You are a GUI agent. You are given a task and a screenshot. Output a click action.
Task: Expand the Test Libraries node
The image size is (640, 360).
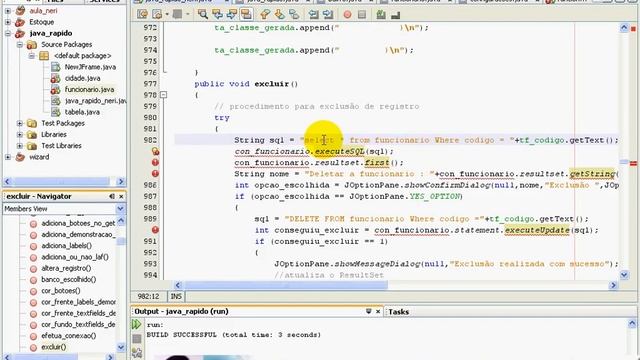(20, 146)
